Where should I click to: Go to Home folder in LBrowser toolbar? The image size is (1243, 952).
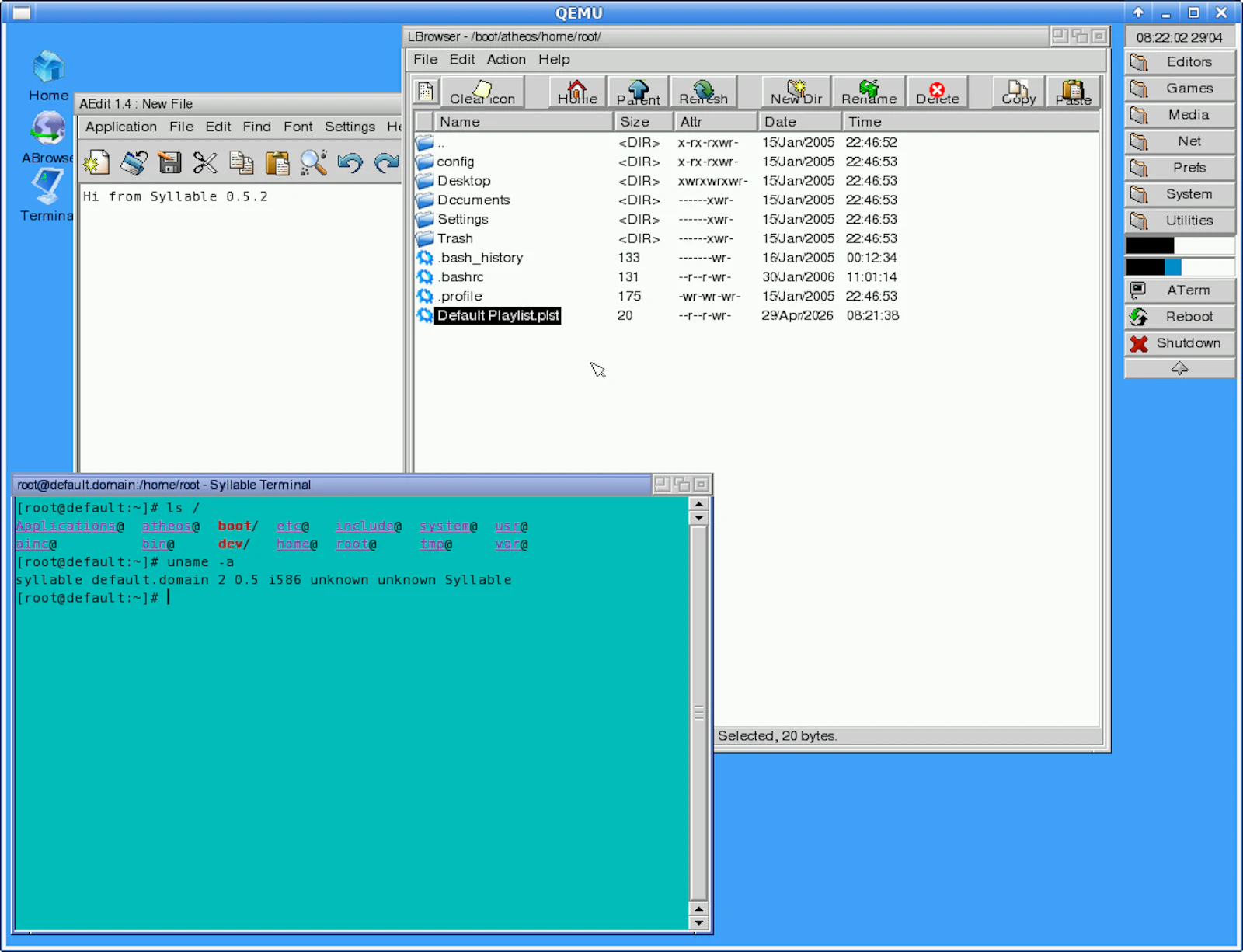coord(577,92)
